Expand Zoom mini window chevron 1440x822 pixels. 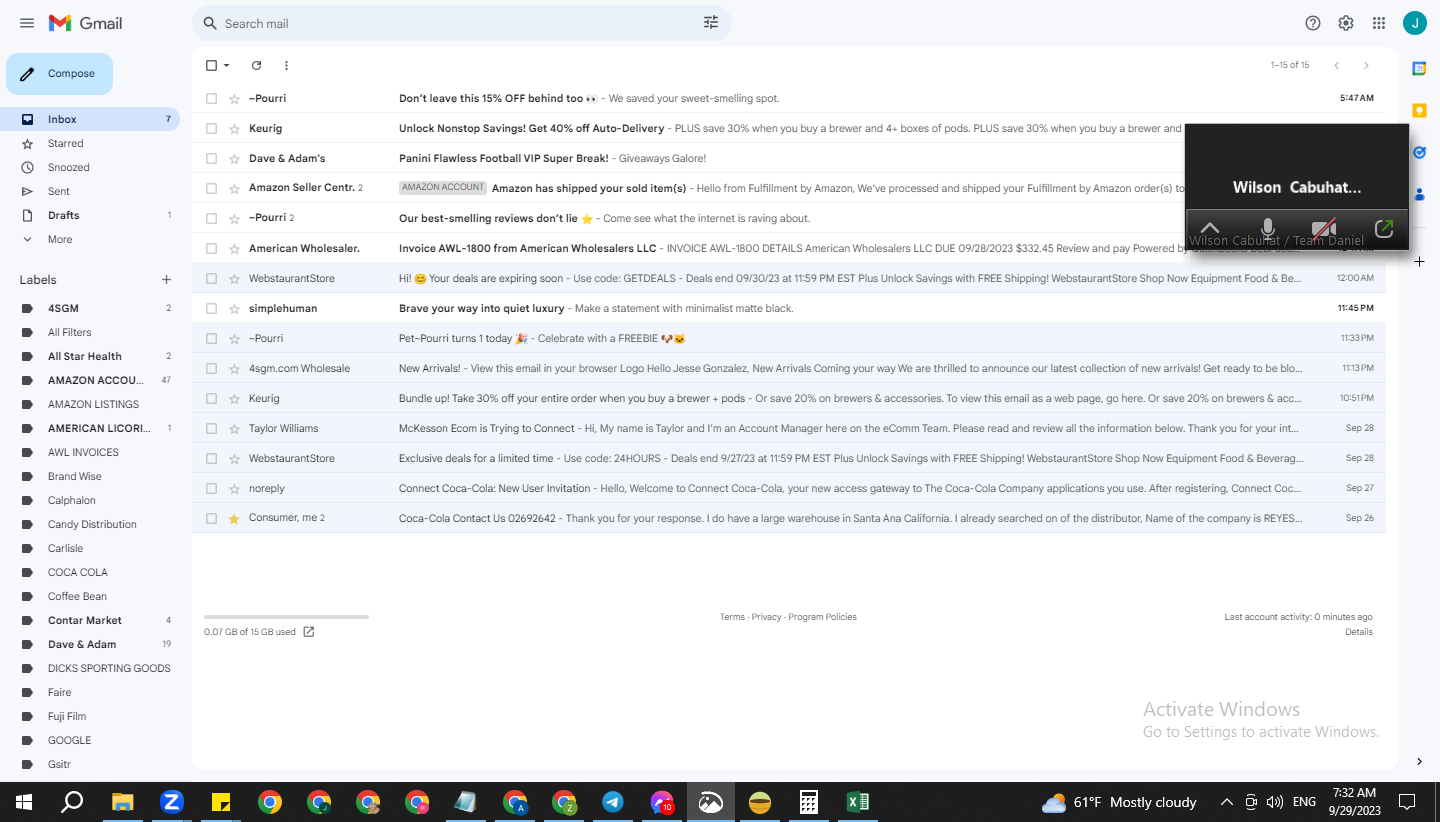pos(1210,229)
